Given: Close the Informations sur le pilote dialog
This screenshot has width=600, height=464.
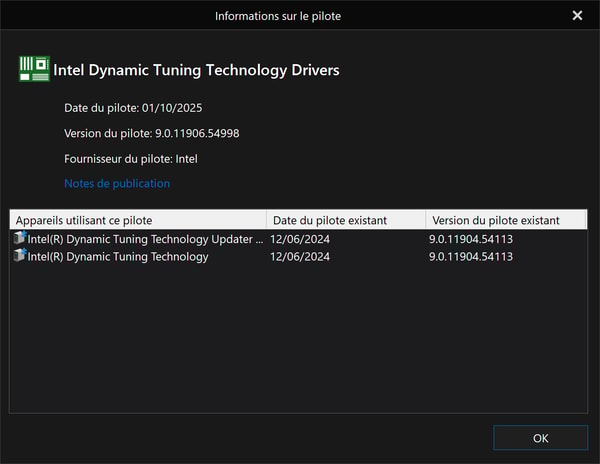Looking at the screenshot, I should click(577, 15).
